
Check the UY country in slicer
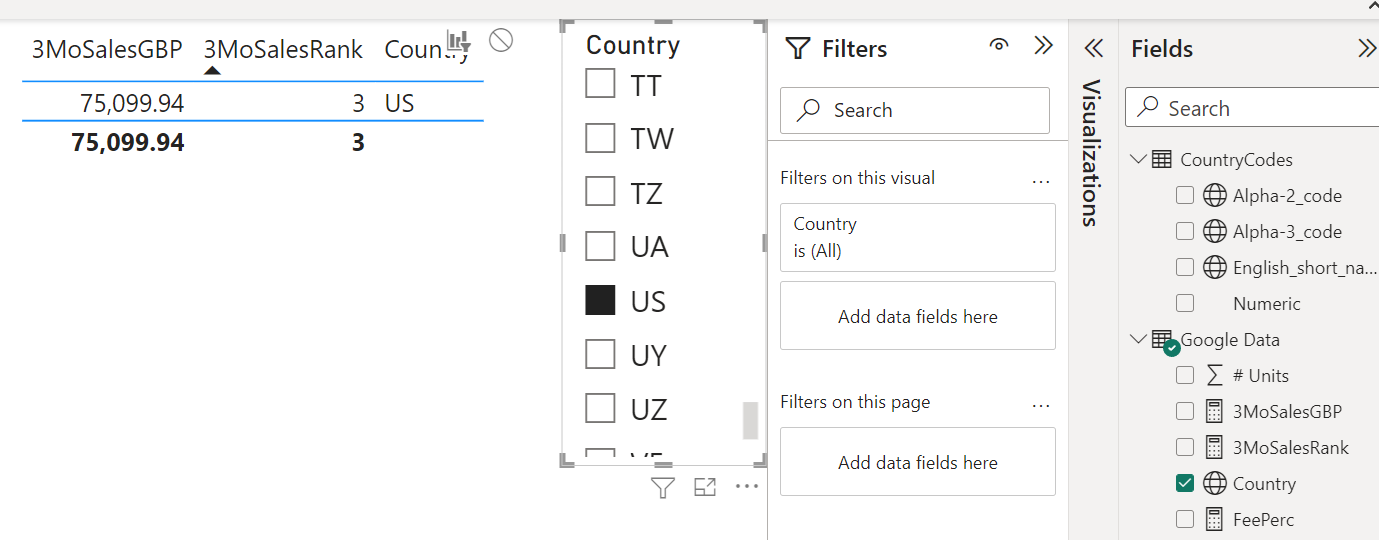pyautogui.click(x=600, y=354)
